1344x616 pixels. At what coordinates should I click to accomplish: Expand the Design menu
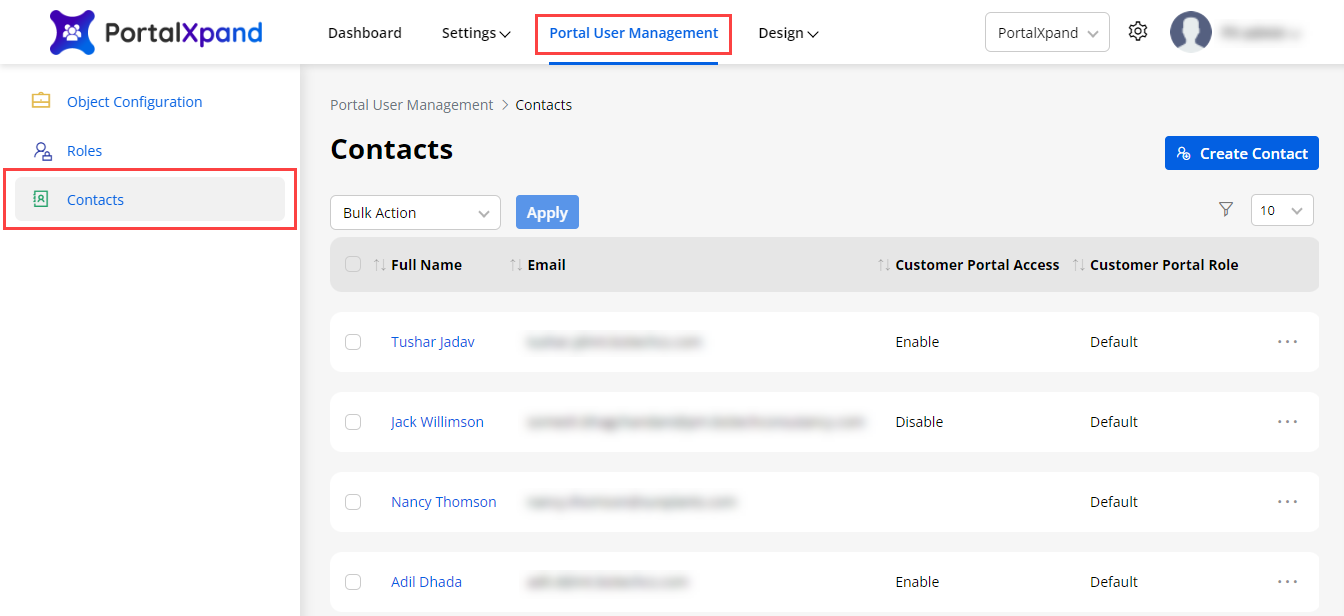(788, 33)
